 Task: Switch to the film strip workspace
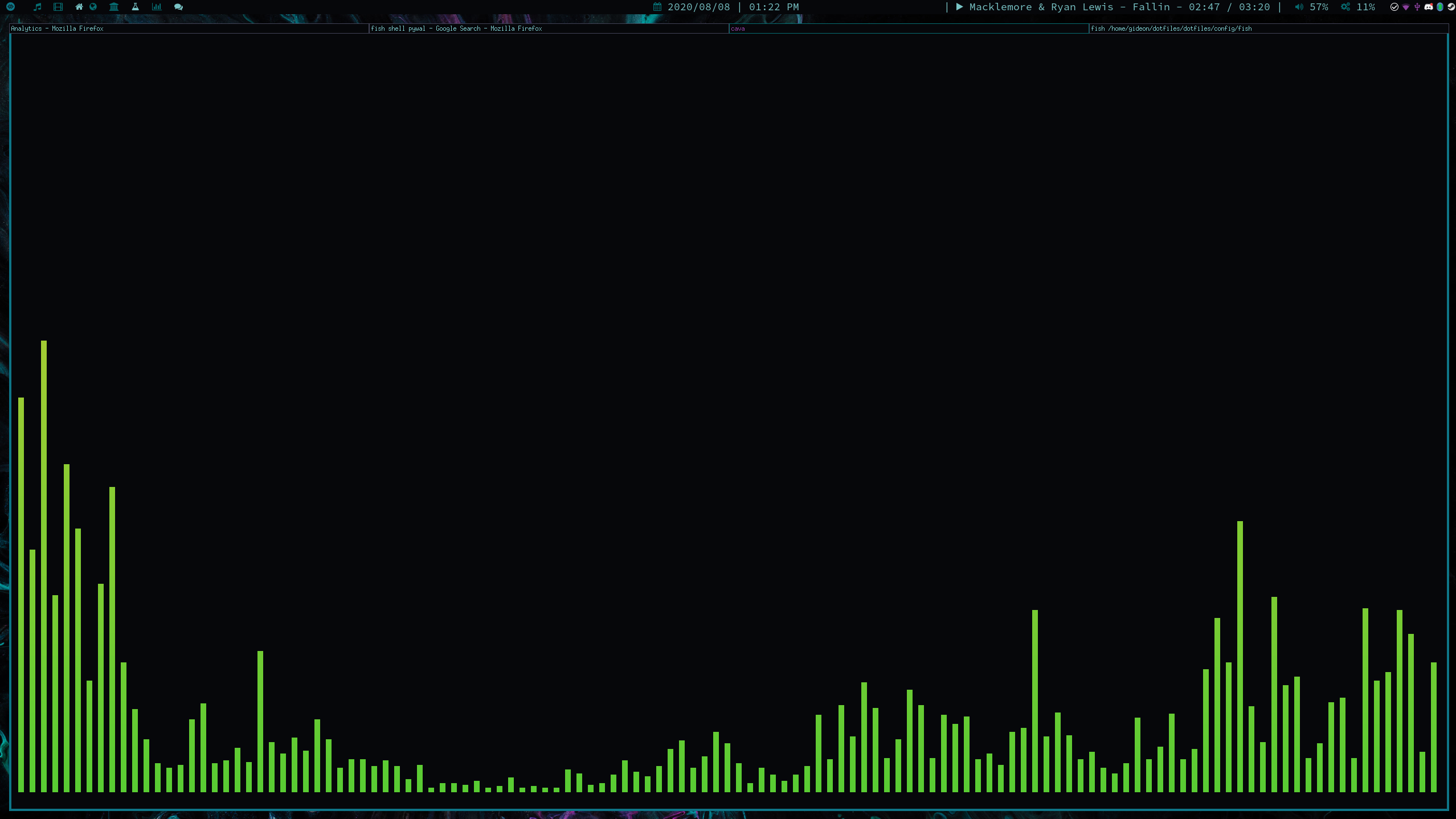tap(58, 7)
